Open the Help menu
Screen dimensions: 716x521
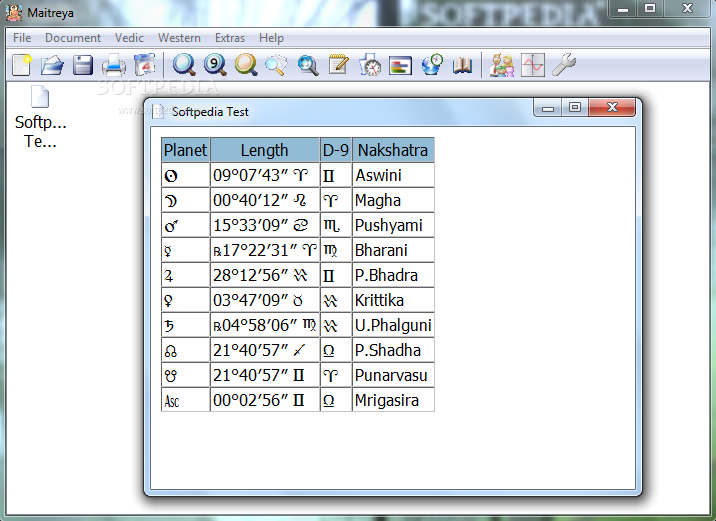coord(271,38)
